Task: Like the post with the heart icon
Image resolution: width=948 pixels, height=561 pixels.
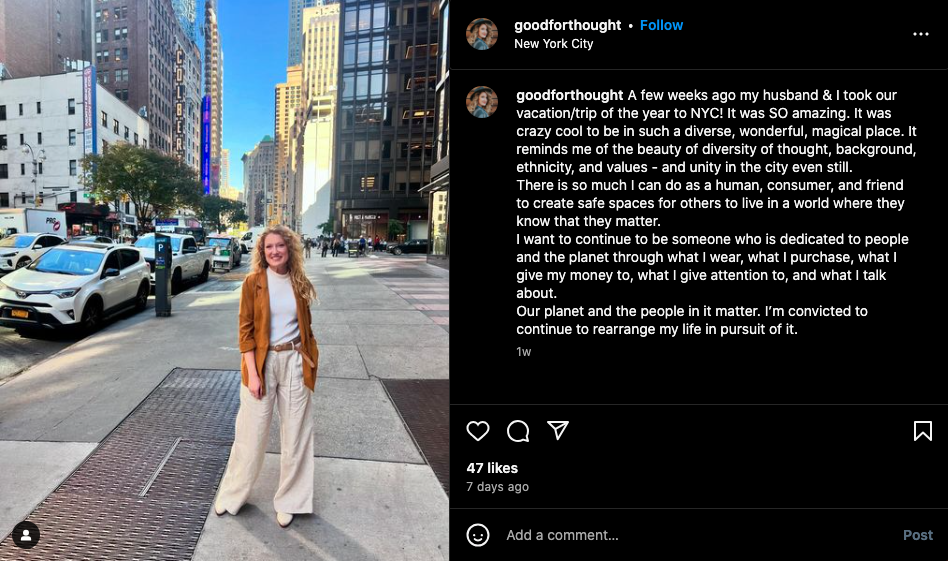Action: [478, 431]
